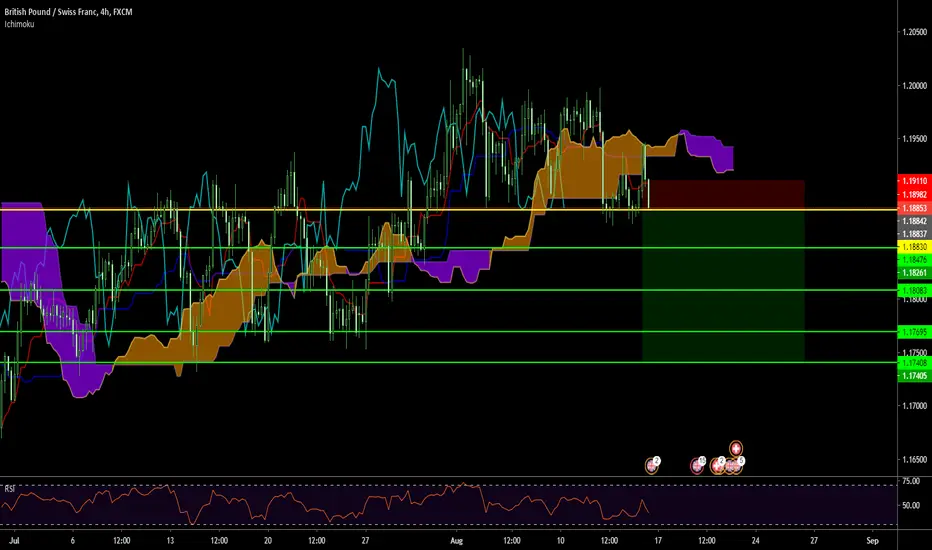This screenshot has height=550, width=932.
Task: Click the green 1.17695 price label
Action: 914,332
